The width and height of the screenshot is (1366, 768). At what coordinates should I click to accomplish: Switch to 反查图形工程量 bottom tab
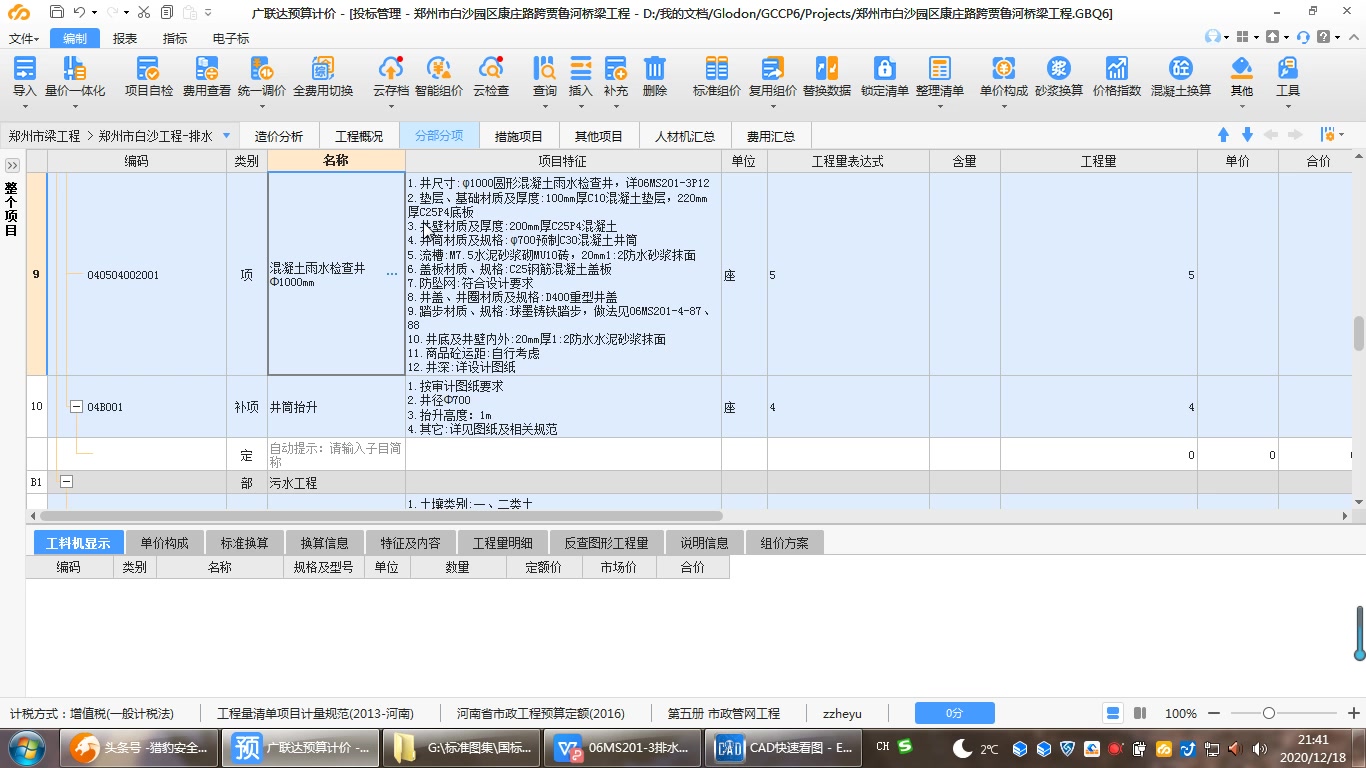pyautogui.click(x=606, y=543)
